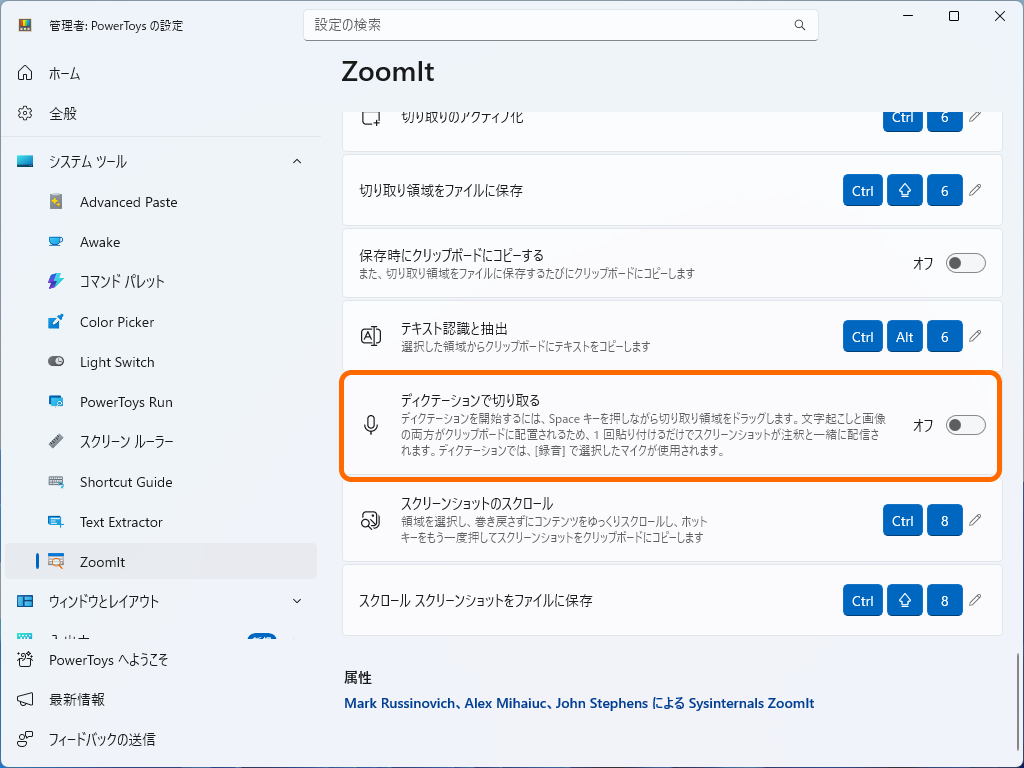Click the Alt key of テキスト認識と抽出 shortcut
Image resolution: width=1024 pixels, height=768 pixels.
tap(904, 336)
